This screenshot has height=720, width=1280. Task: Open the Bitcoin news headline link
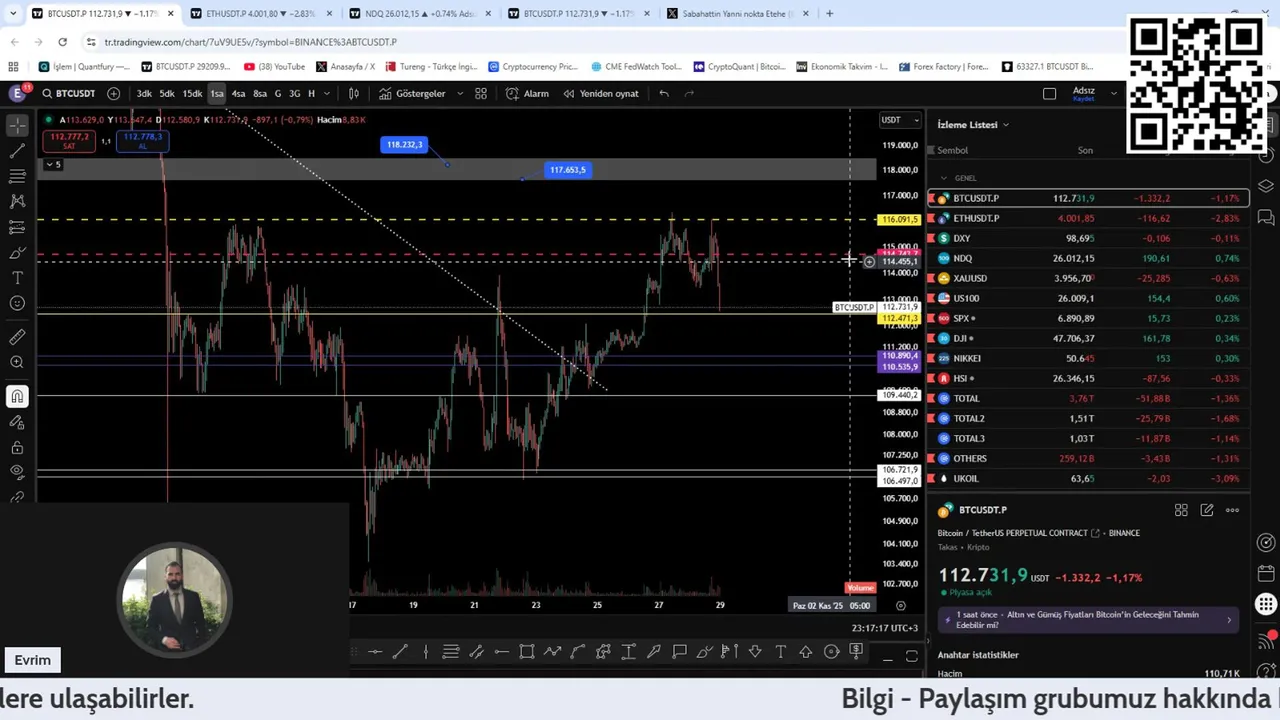coord(1086,620)
